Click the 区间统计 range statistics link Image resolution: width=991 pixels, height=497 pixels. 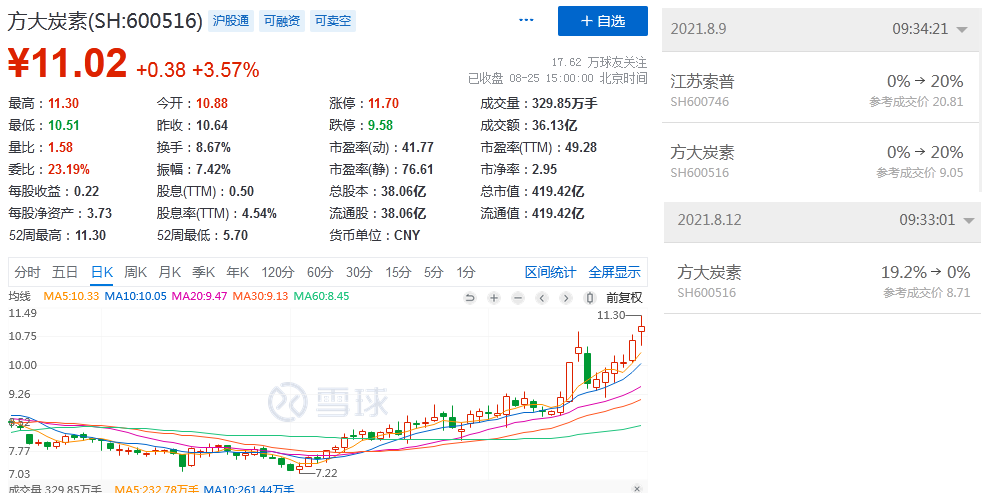click(x=550, y=272)
